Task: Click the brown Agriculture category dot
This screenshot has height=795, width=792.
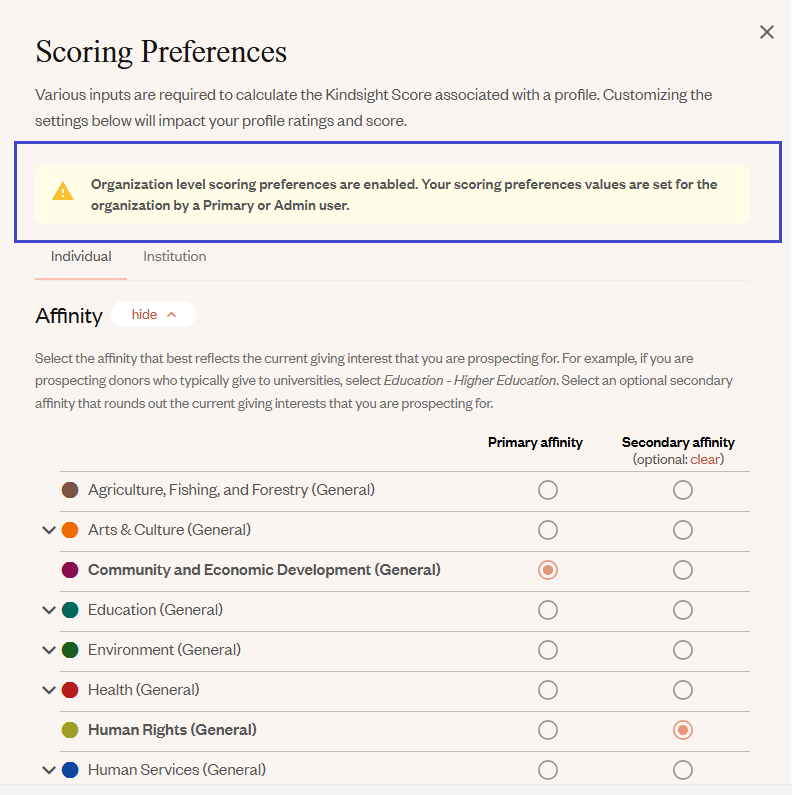Action: [70, 490]
